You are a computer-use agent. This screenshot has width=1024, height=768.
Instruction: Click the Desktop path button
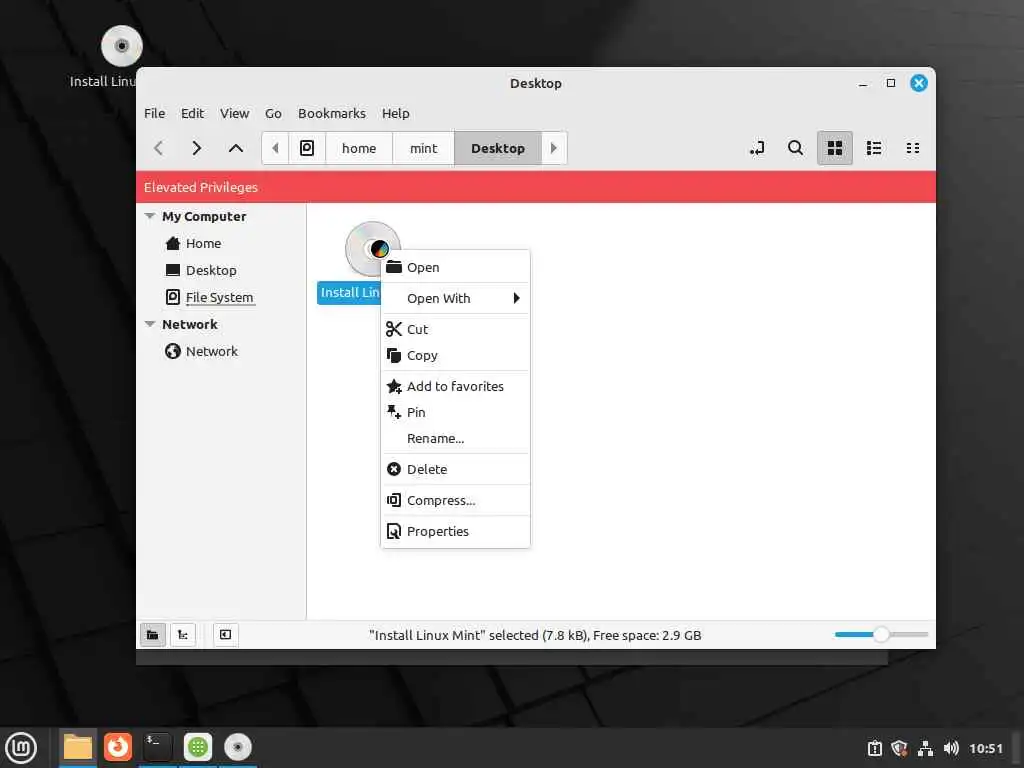click(498, 148)
